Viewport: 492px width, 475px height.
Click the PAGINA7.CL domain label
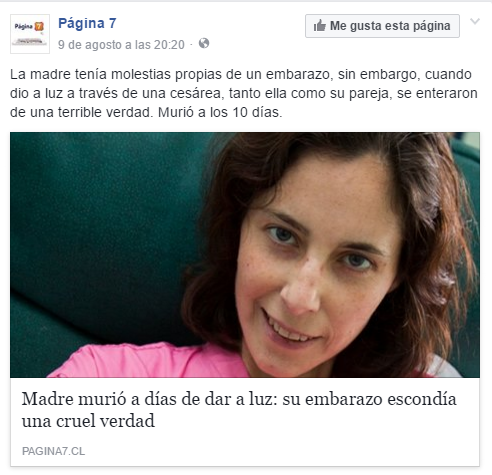click(x=54, y=451)
